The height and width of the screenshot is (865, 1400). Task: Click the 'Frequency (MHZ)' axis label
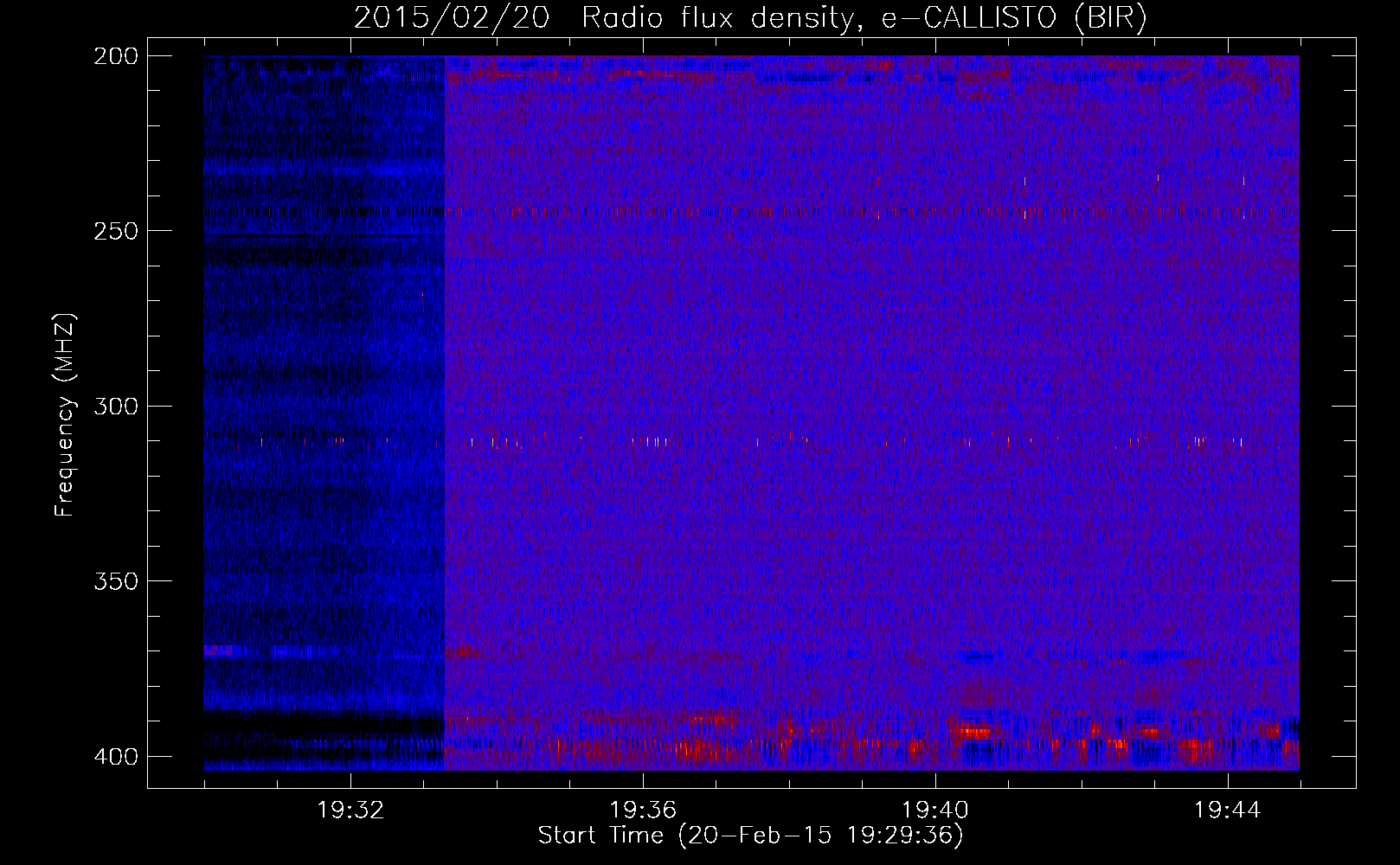[65, 414]
